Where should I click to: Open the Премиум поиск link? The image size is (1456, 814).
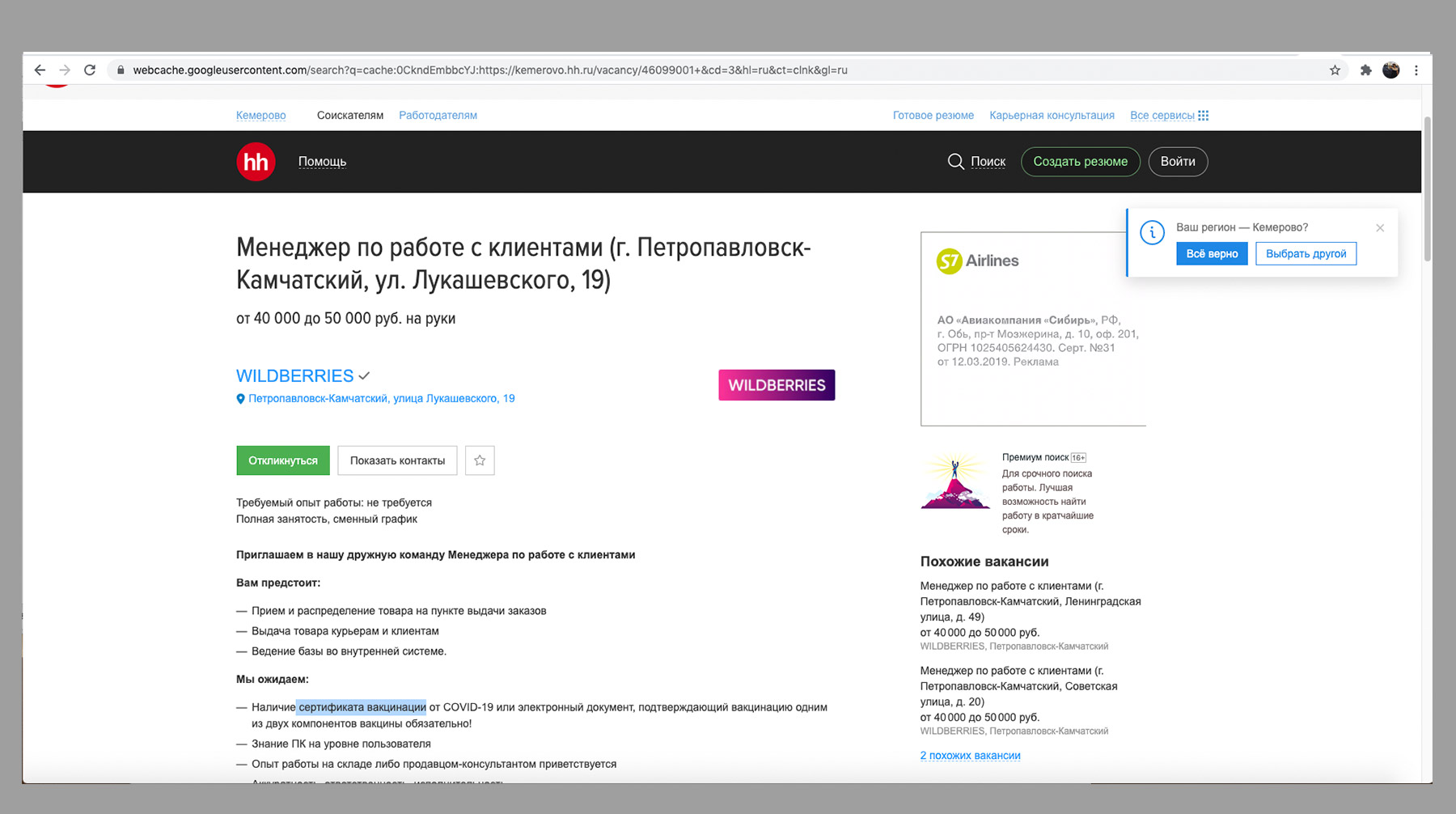pos(1035,457)
